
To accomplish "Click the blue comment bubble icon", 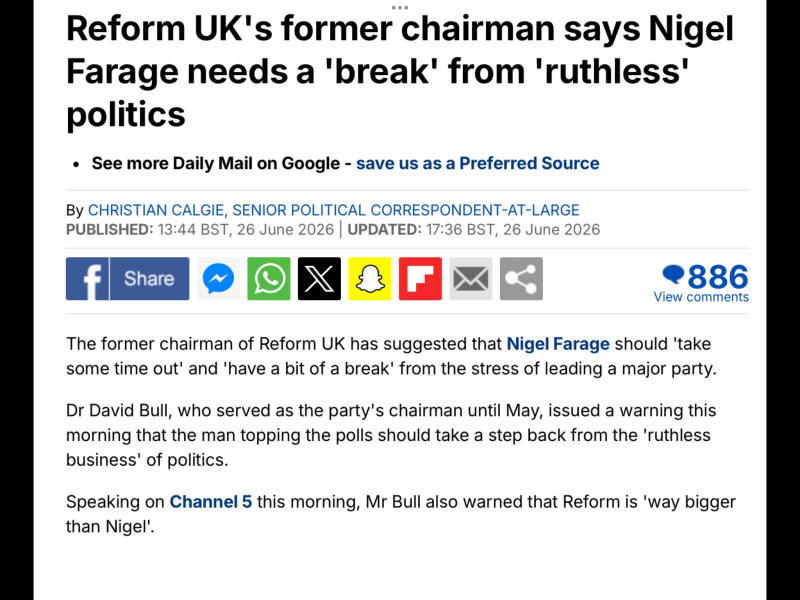I will coord(673,274).
